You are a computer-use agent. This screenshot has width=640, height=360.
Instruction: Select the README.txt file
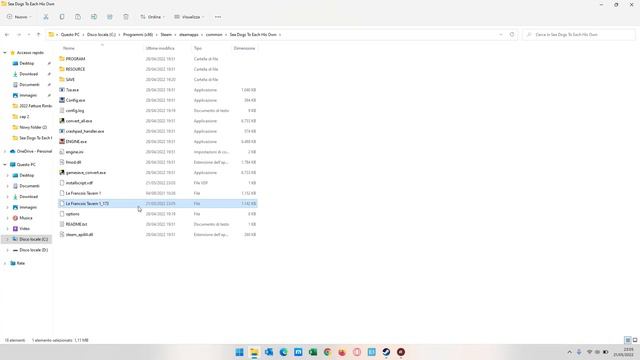point(158,224)
